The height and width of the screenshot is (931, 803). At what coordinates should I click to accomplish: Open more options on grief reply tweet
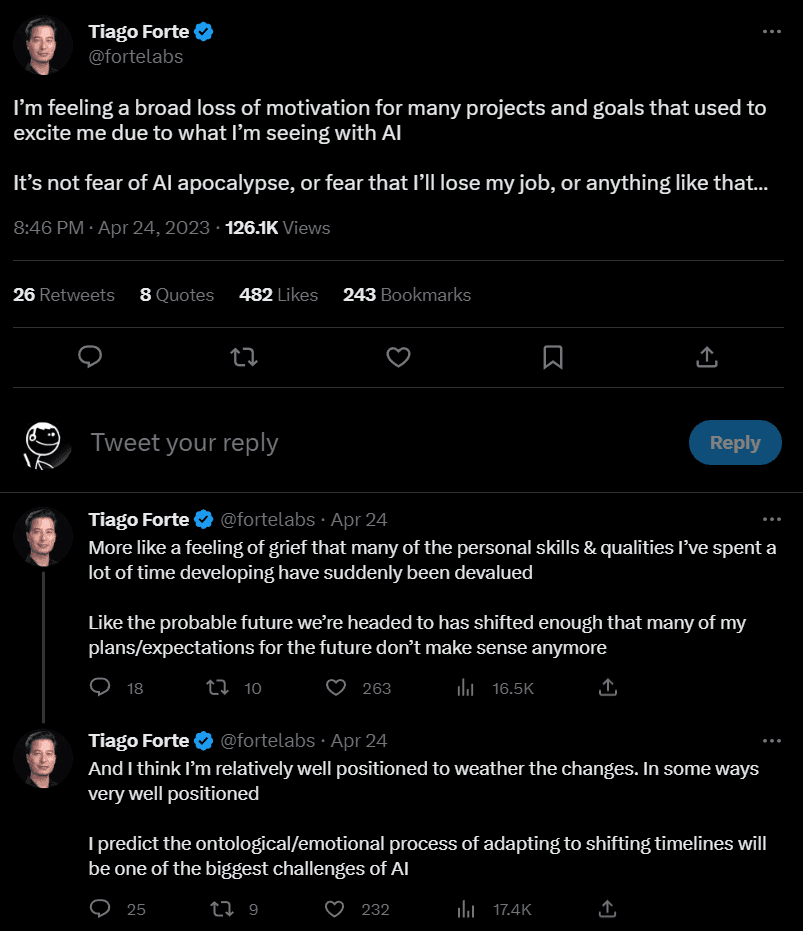pyautogui.click(x=772, y=520)
